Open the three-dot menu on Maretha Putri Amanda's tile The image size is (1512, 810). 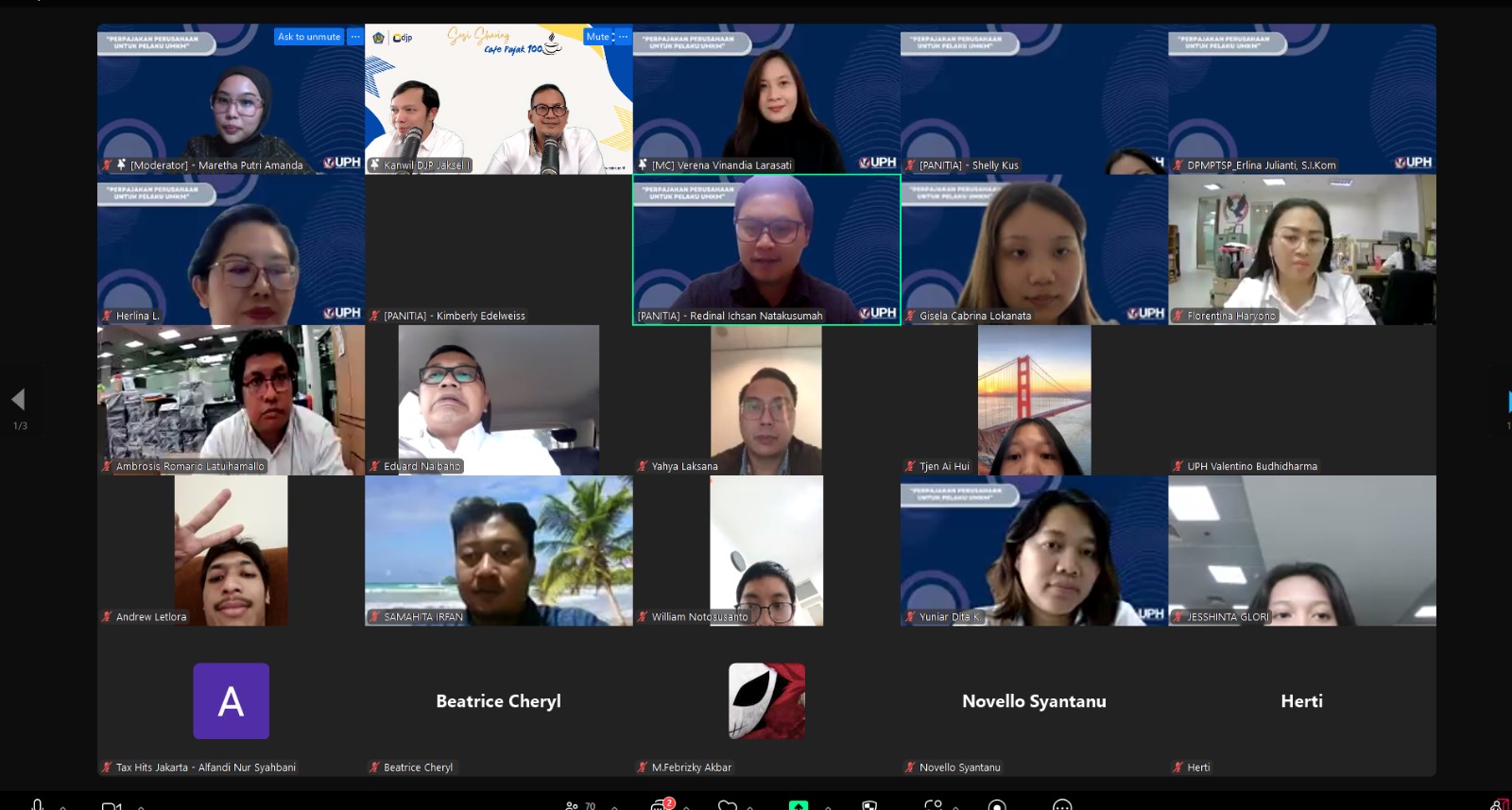pyautogui.click(x=355, y=37)
